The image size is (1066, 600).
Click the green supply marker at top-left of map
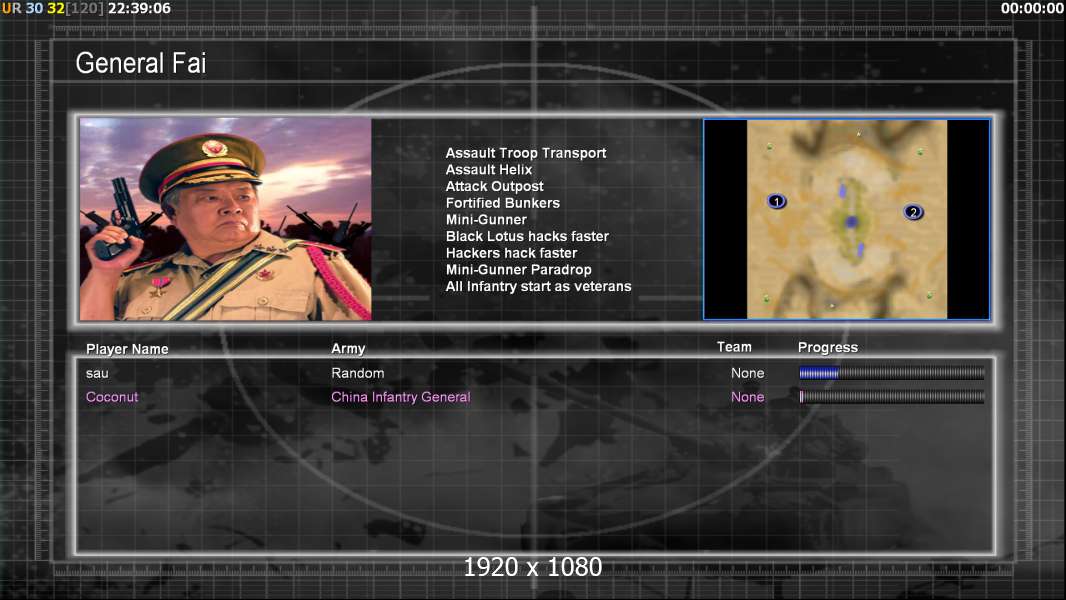click(769, 147)
